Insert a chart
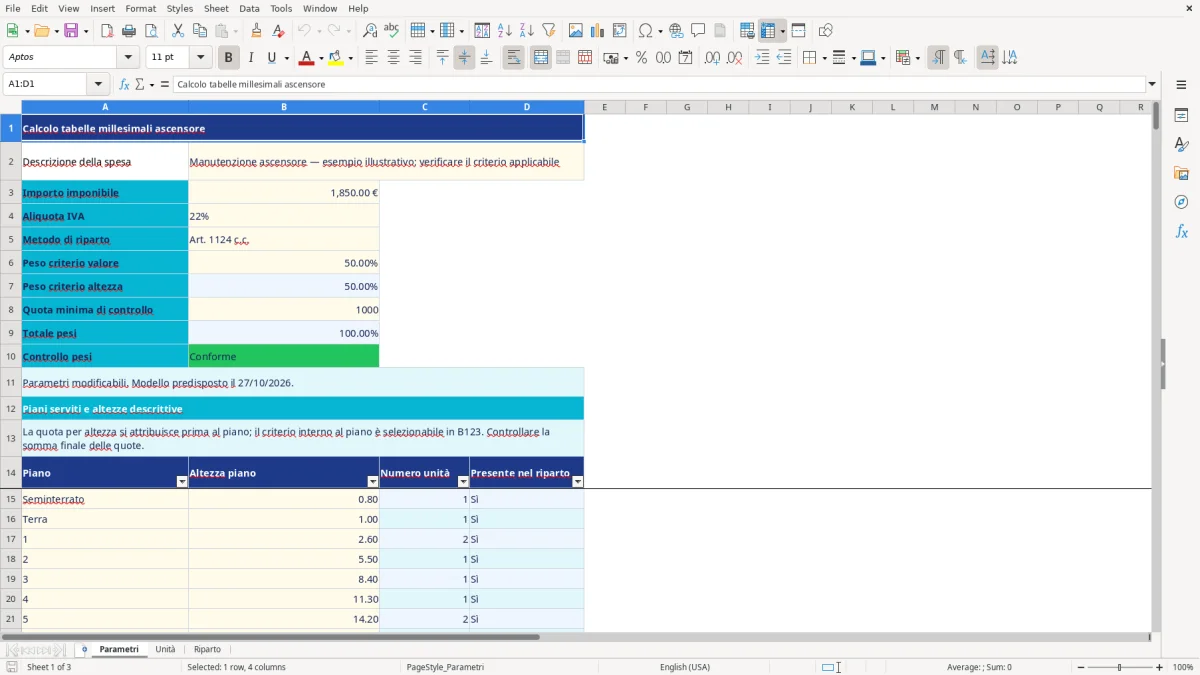This screenshot has width=1200, height=675. pos(598,31)
